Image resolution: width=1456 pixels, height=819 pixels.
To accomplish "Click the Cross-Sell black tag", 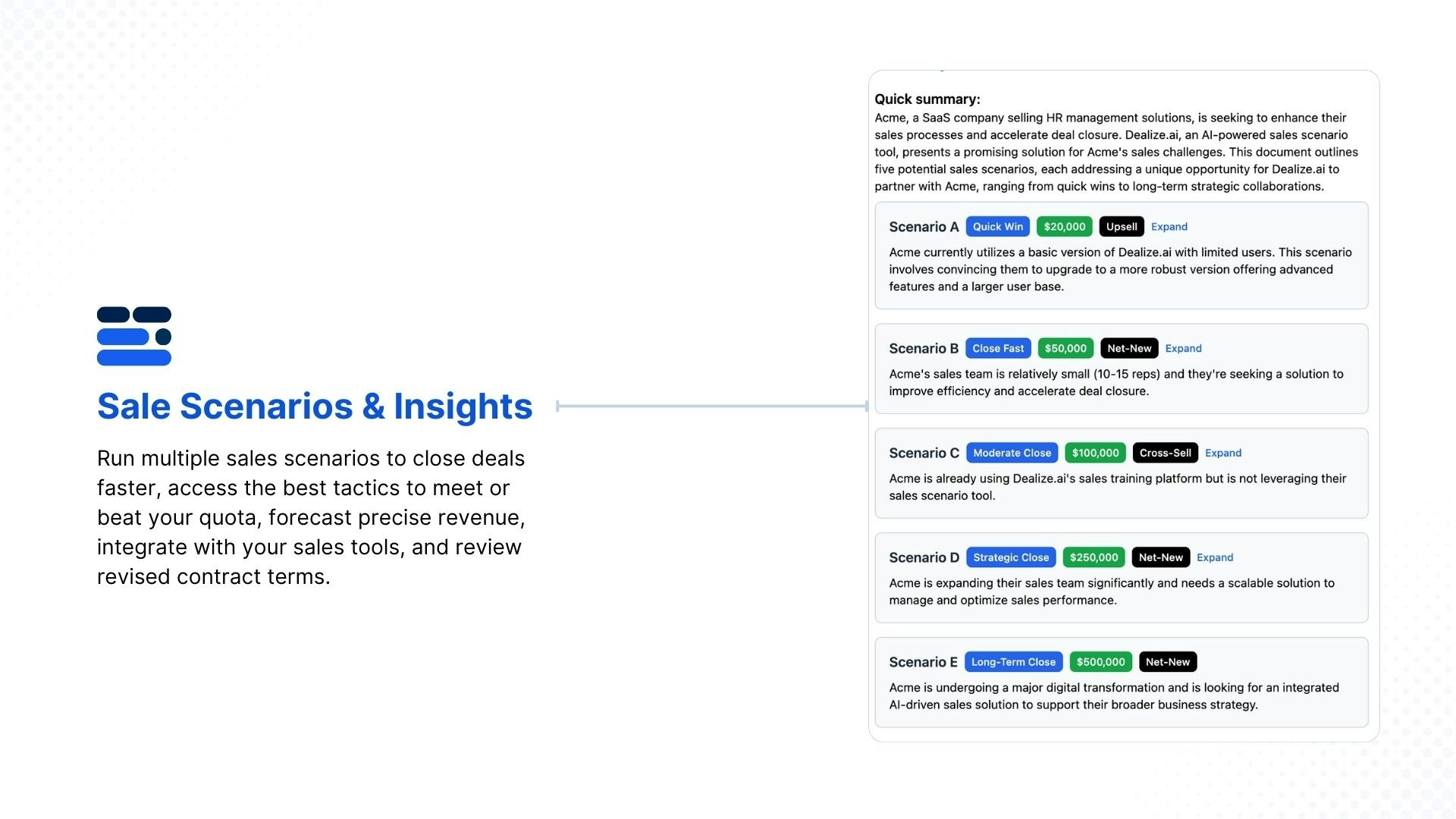I will coord(1165,453).
